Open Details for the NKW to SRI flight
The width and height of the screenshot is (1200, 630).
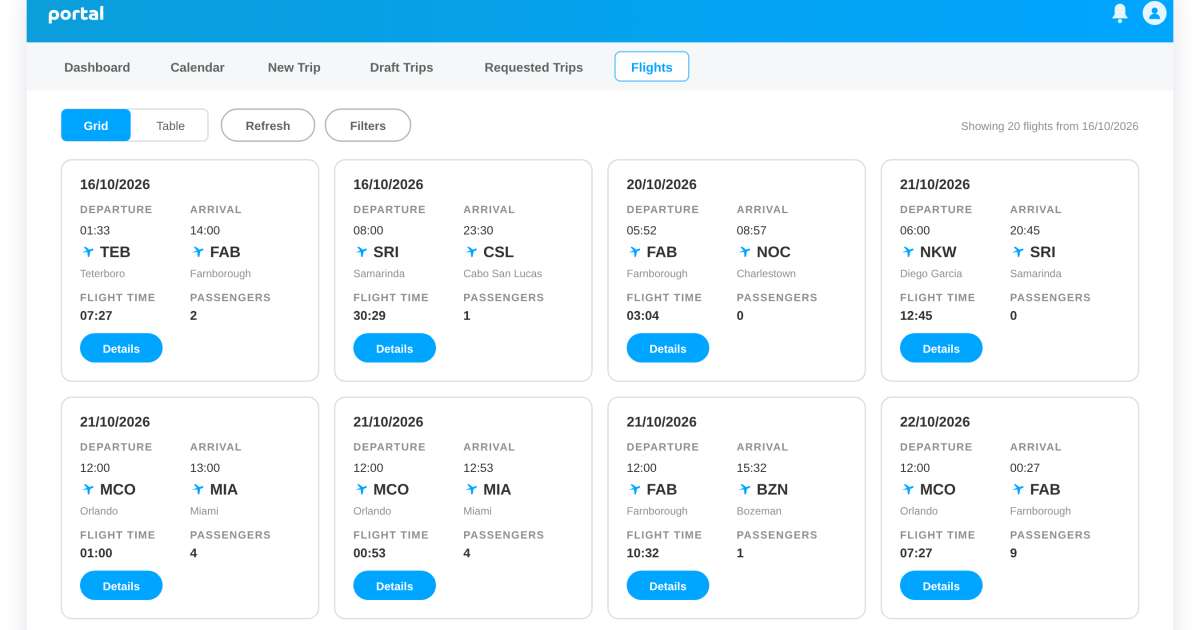click(941, 348)
